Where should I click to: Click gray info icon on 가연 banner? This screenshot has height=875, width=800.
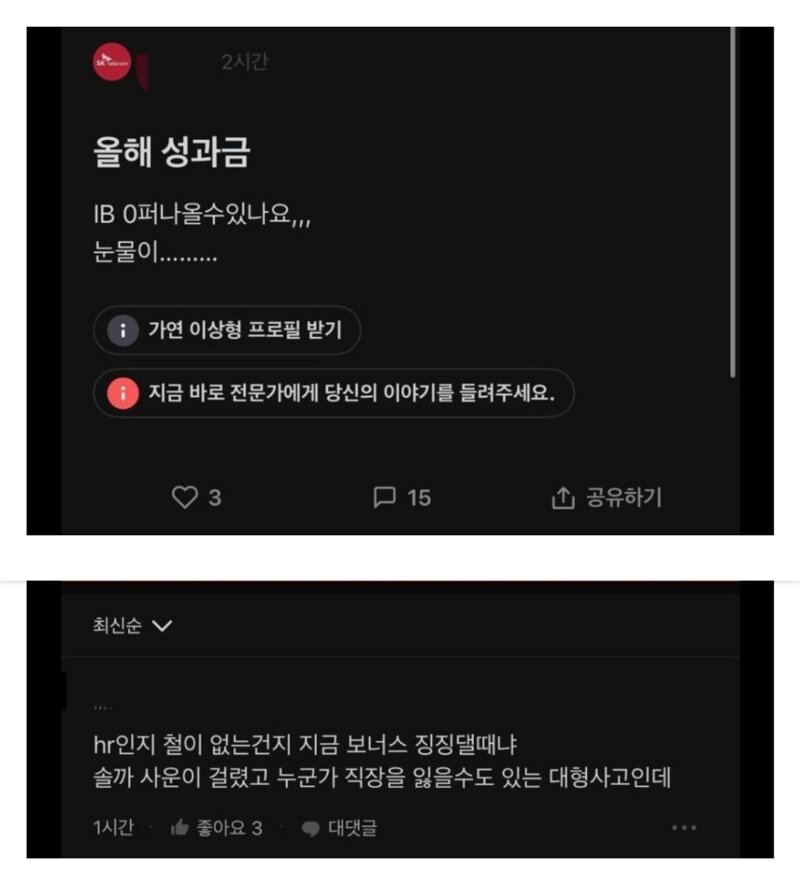(x=123, y=330)
